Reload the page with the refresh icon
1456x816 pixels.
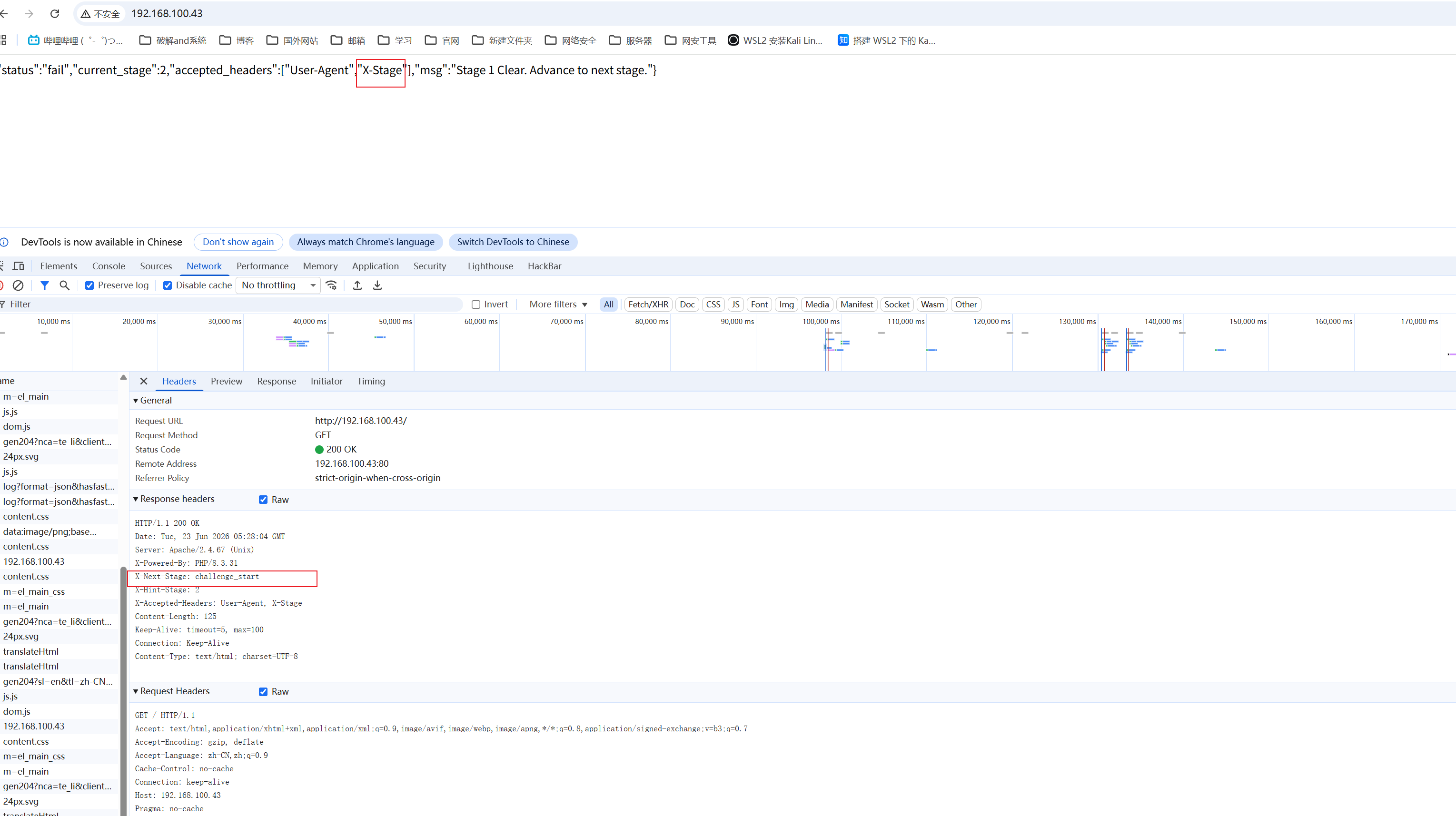point(55,14)
